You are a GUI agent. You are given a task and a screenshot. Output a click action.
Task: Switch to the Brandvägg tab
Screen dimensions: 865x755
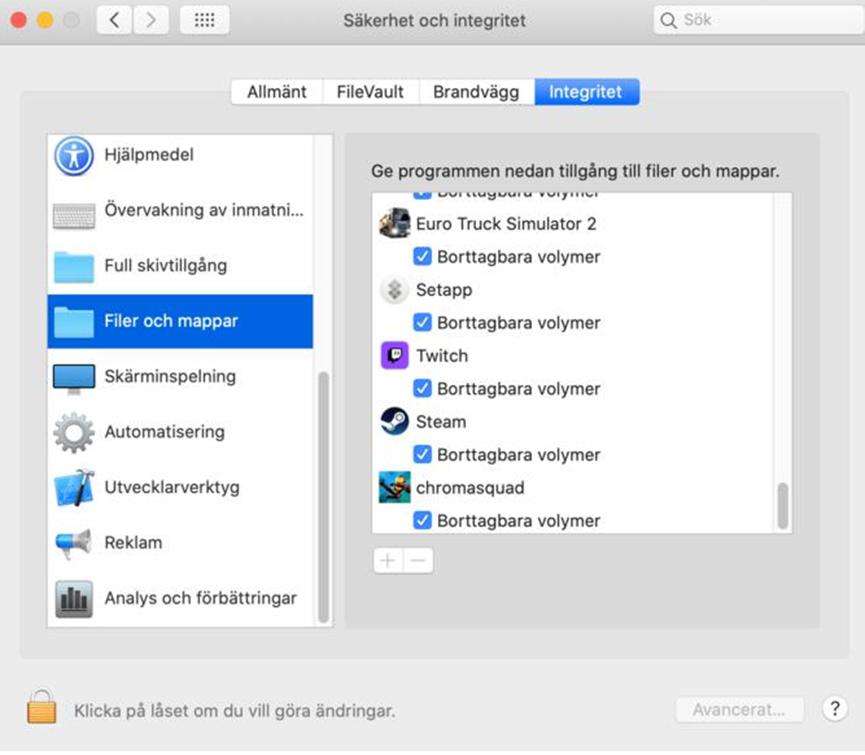click(476, 92)
